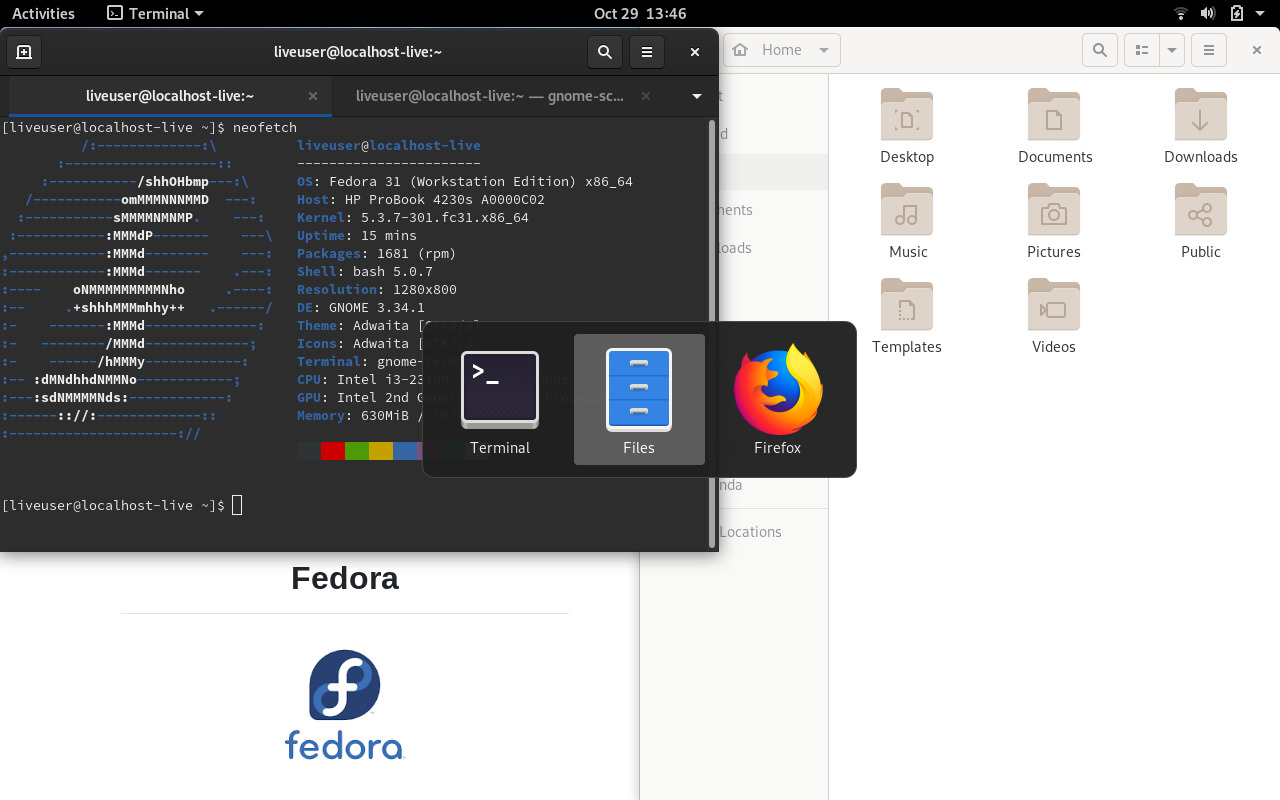Open the Home path dropdown
This screenshot has height=800, width=1280.
[x=823, y=50]
